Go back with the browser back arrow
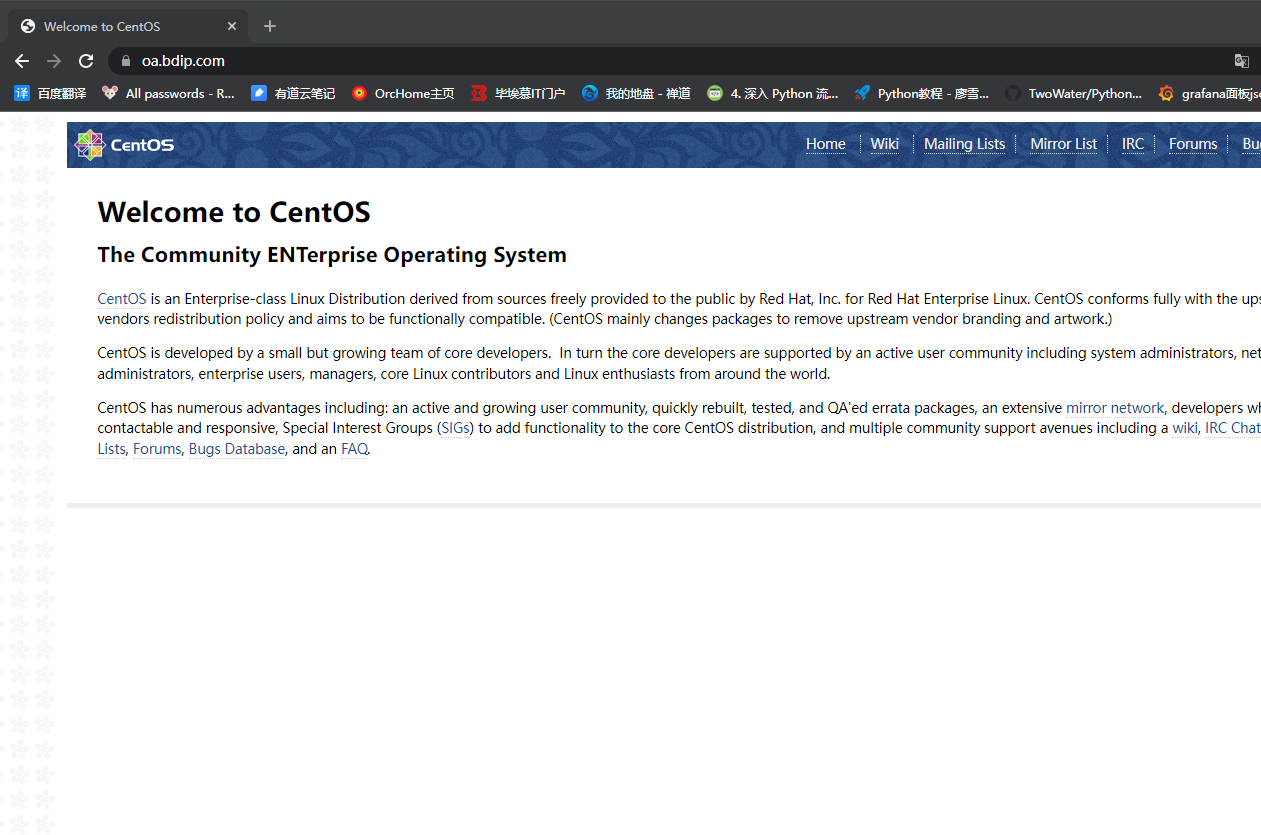The image size is (1261, 835). 22,61
